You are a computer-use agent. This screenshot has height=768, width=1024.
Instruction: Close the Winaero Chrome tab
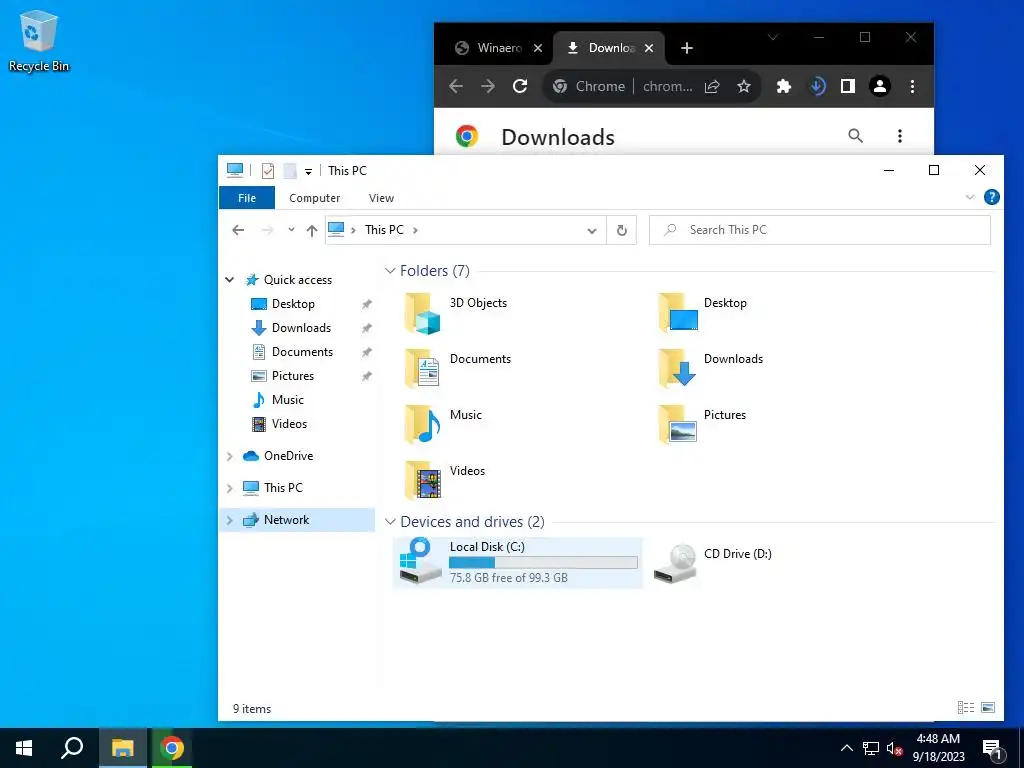click(537, 48)
